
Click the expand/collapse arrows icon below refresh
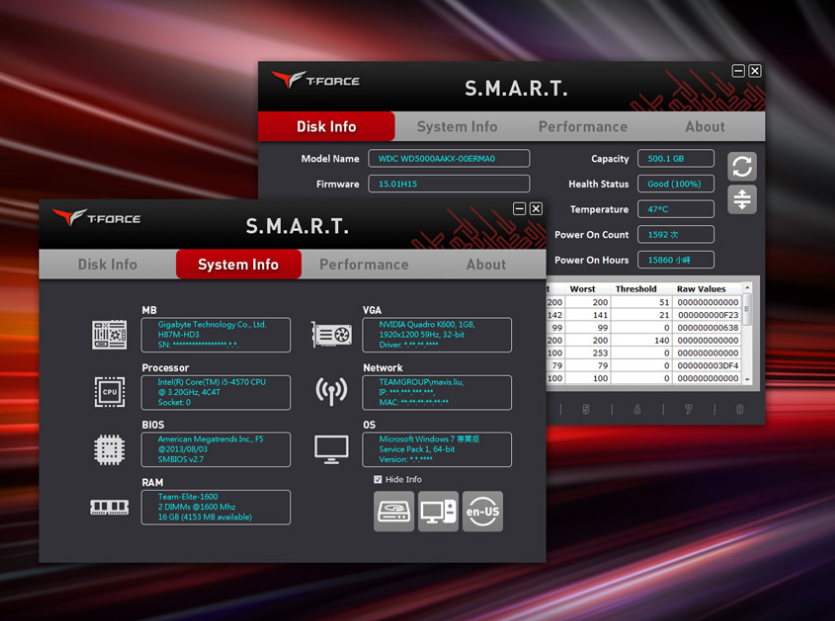[x=742, y=199]
